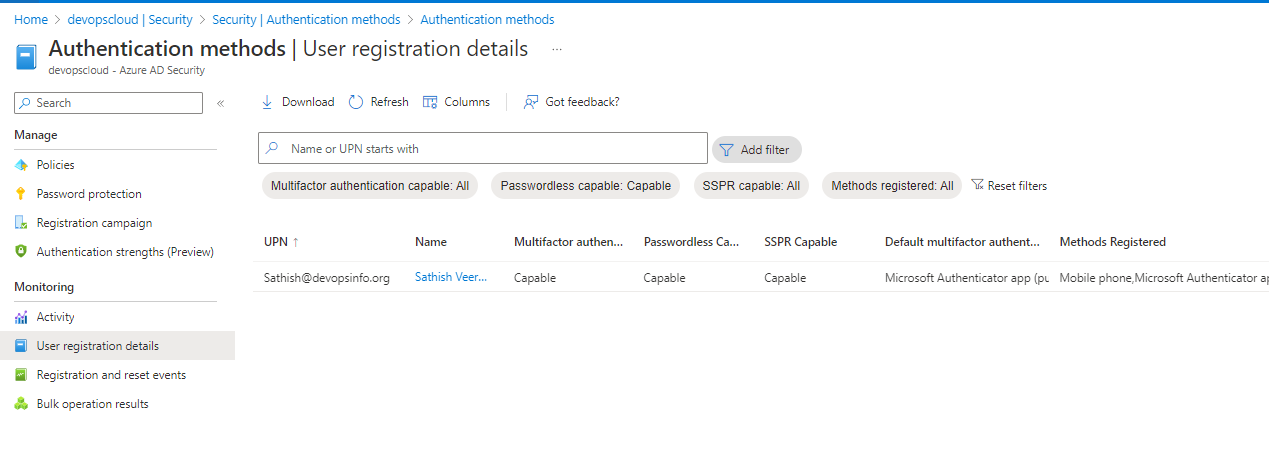
Task: Collapse the left navigation sidebar
Action: (x=221, y=103)
